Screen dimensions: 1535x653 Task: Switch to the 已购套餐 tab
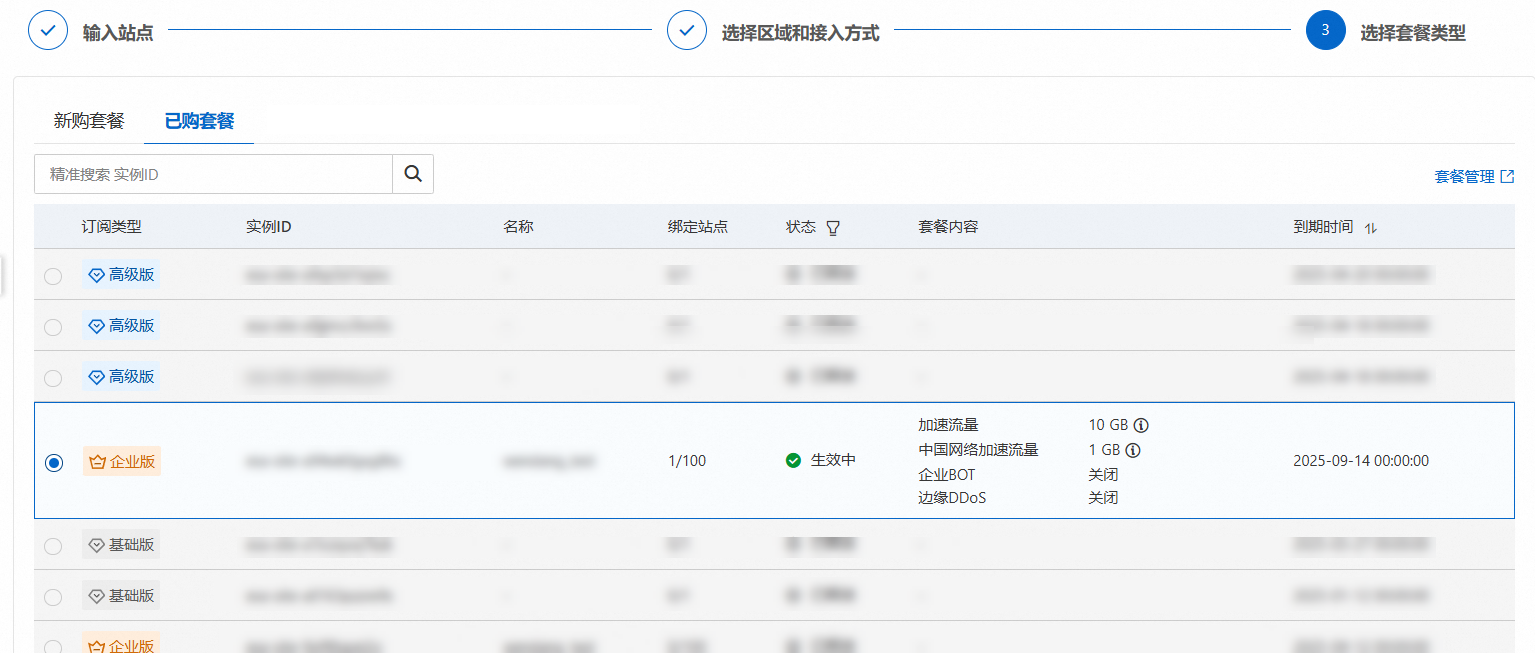(199, 121)
